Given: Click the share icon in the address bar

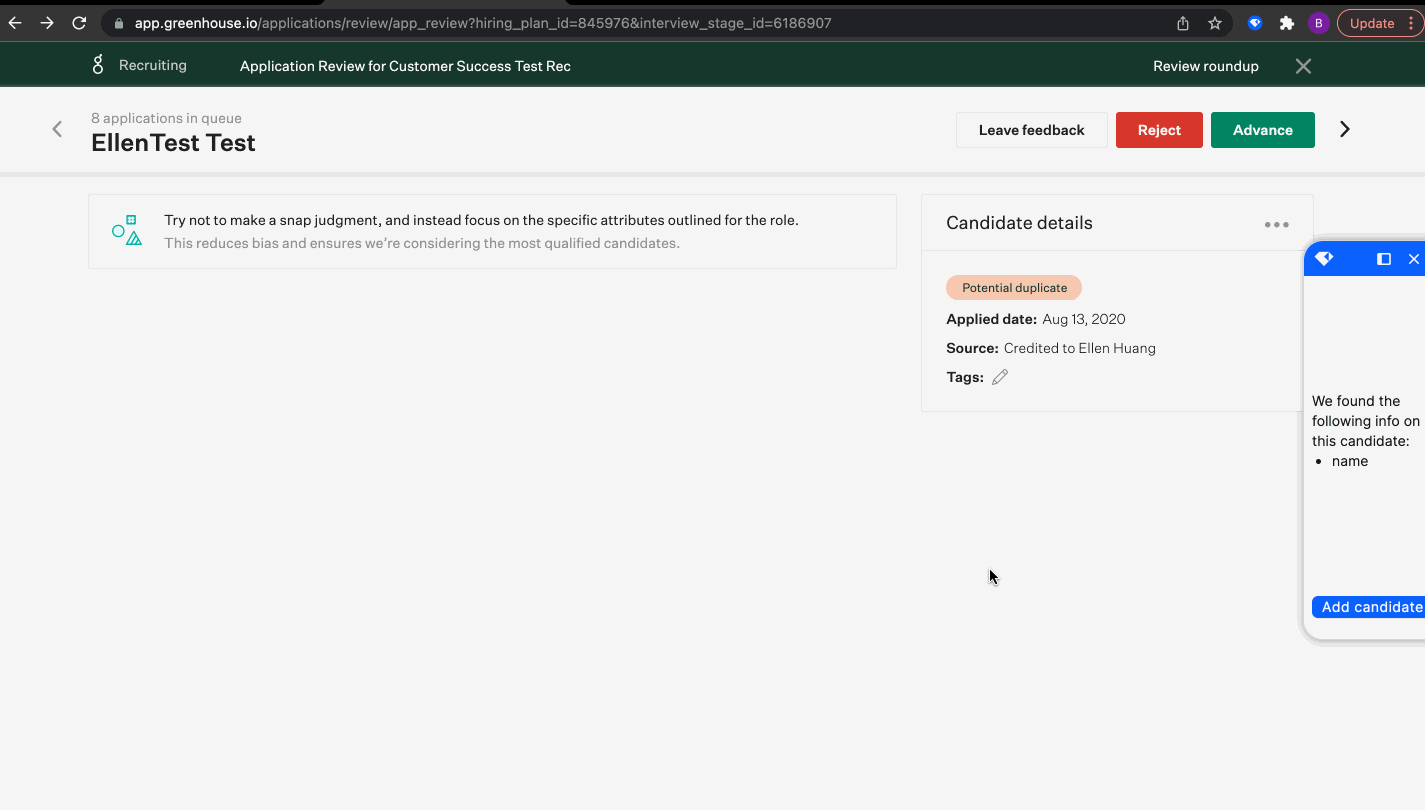Looking at the screenshot, I should coord(1182,22).
